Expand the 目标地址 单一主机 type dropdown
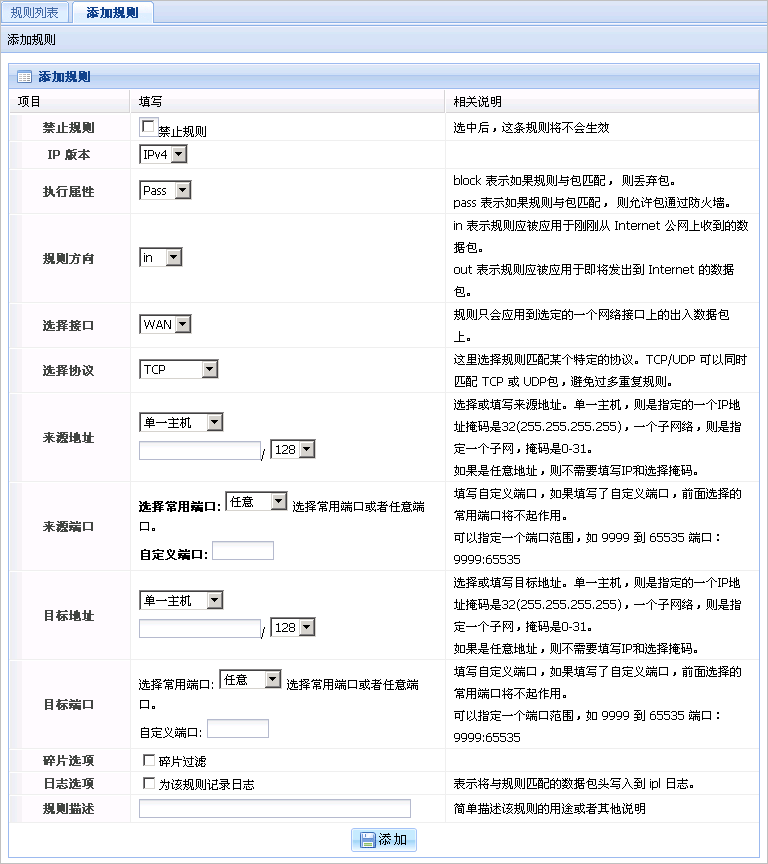Image resolution: width=768 pixels, height=864 pixels. pos(181,600)
